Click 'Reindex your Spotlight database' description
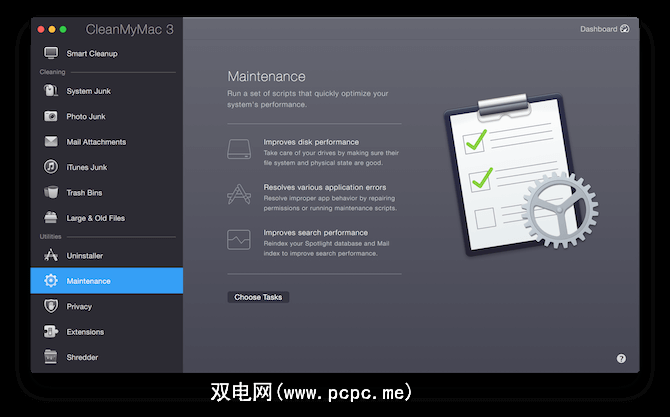Viewport: 670px width, 417px height. click(x=326, y=248)
